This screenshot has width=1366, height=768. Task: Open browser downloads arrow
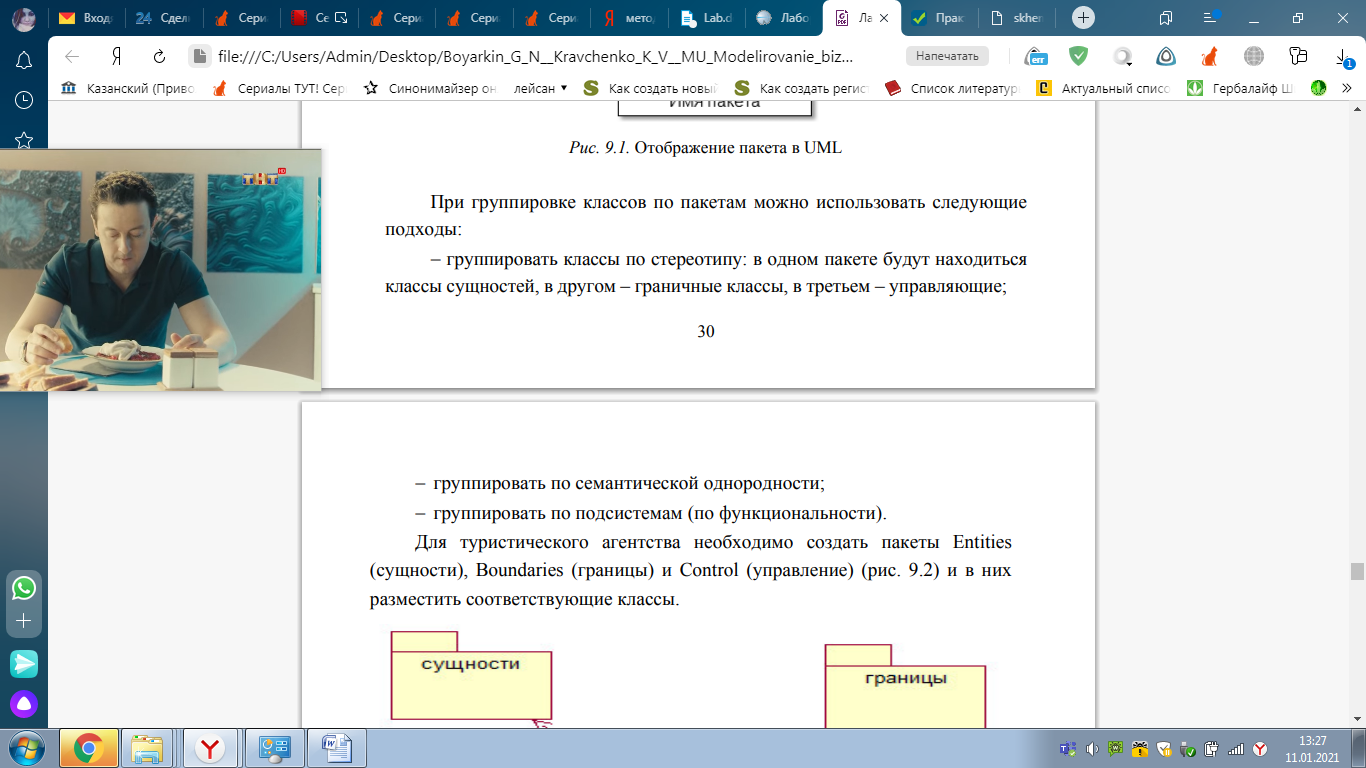[x=1341, y=56]
